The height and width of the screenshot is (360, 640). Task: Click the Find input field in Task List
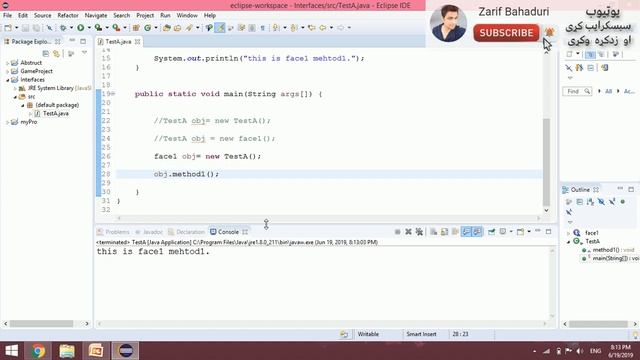pyautogui.click(x=577, y=91)
